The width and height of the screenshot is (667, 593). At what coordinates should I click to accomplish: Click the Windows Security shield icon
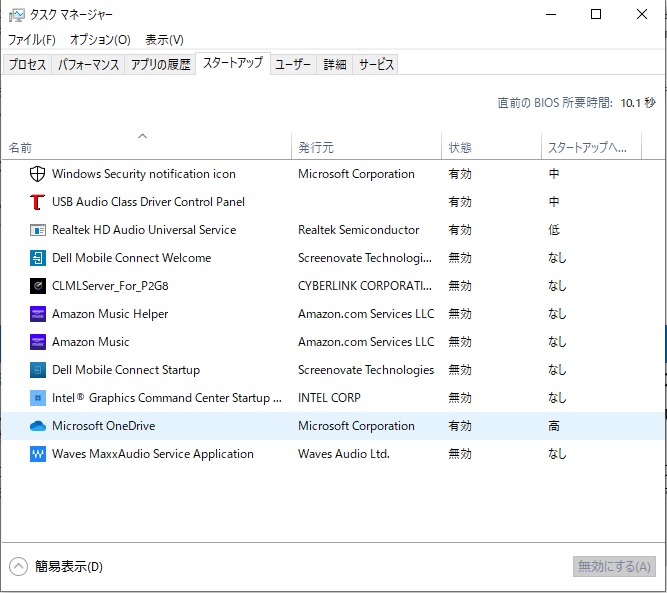(x=37, y=174)
